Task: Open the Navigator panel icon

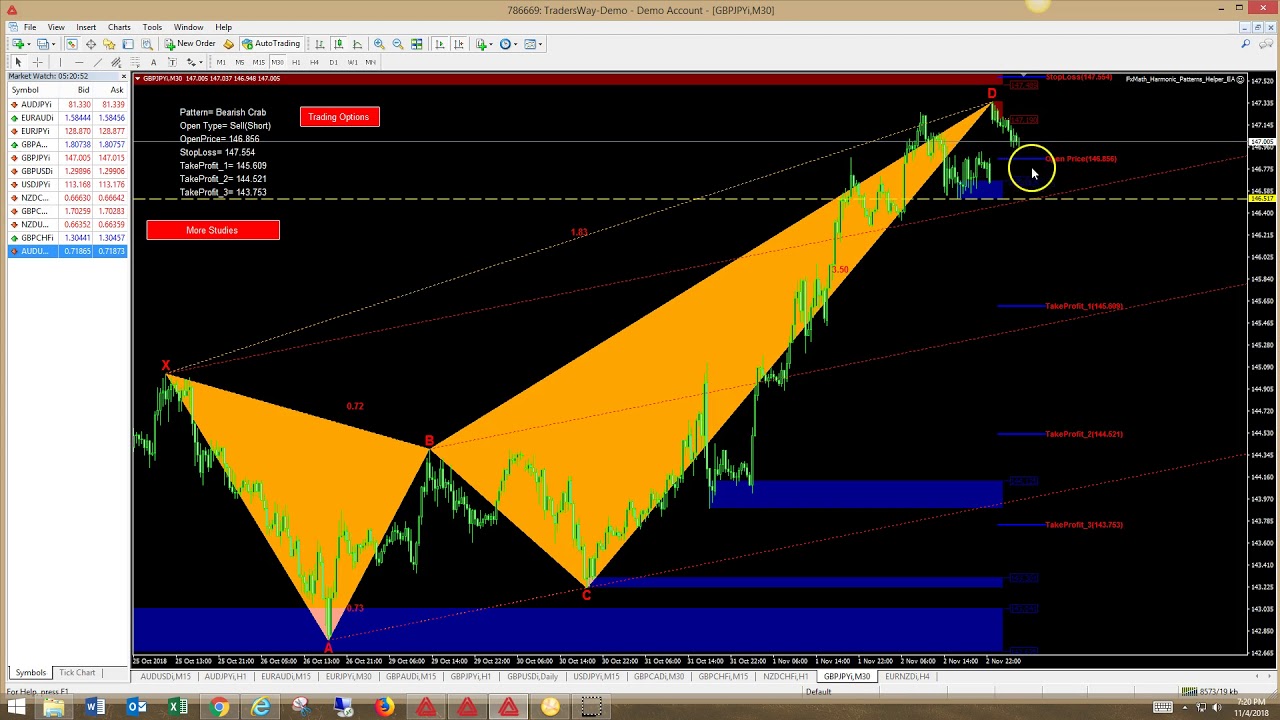Action: pos(108,44)
